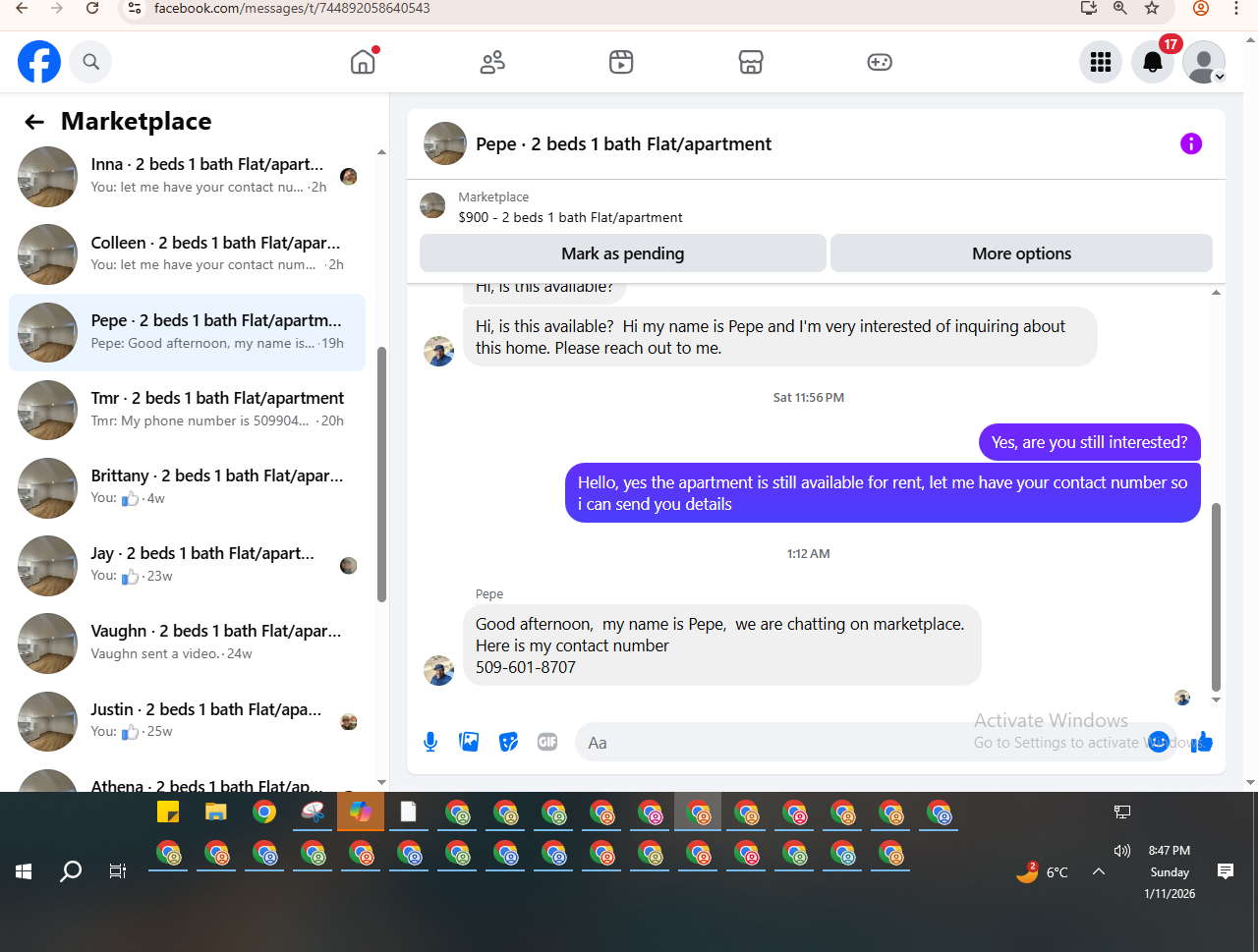
Task: Open the Brittany conversation
Action: [187, 487]
